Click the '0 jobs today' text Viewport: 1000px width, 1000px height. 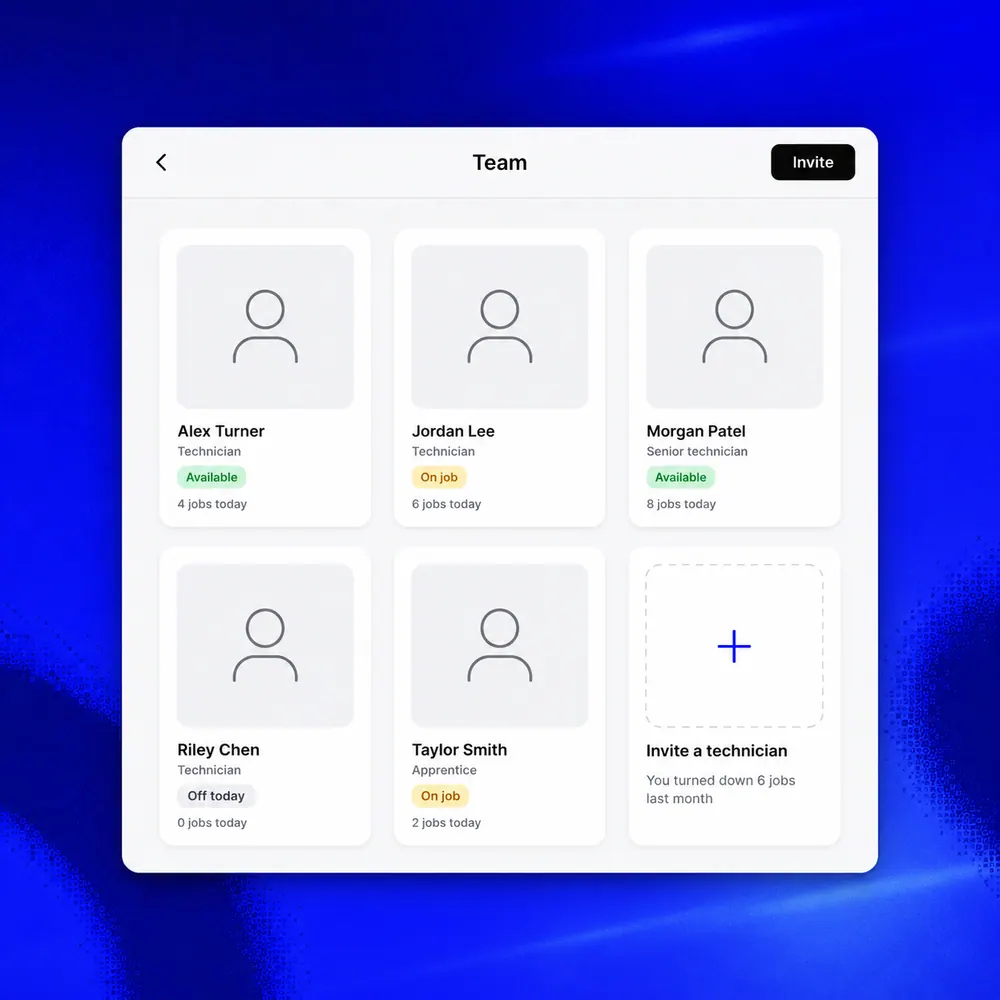point(212,823)
